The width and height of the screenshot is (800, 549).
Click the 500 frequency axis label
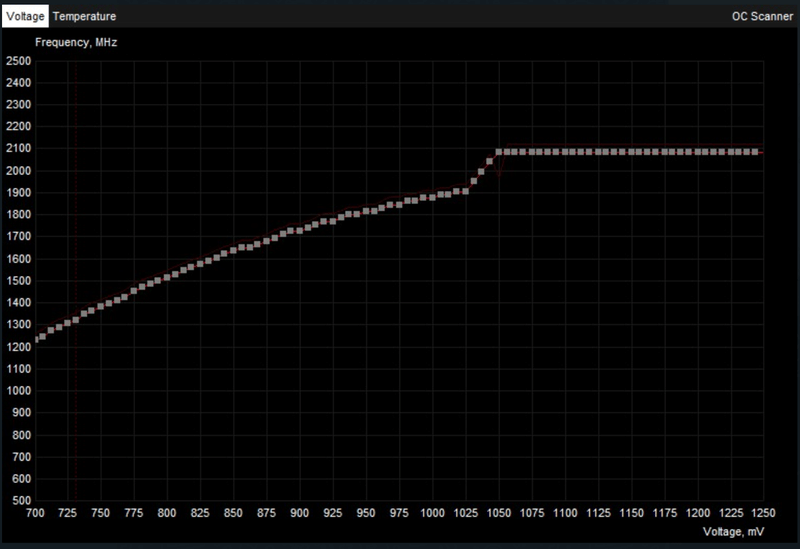pyautogui.click(x=21, y=501)
